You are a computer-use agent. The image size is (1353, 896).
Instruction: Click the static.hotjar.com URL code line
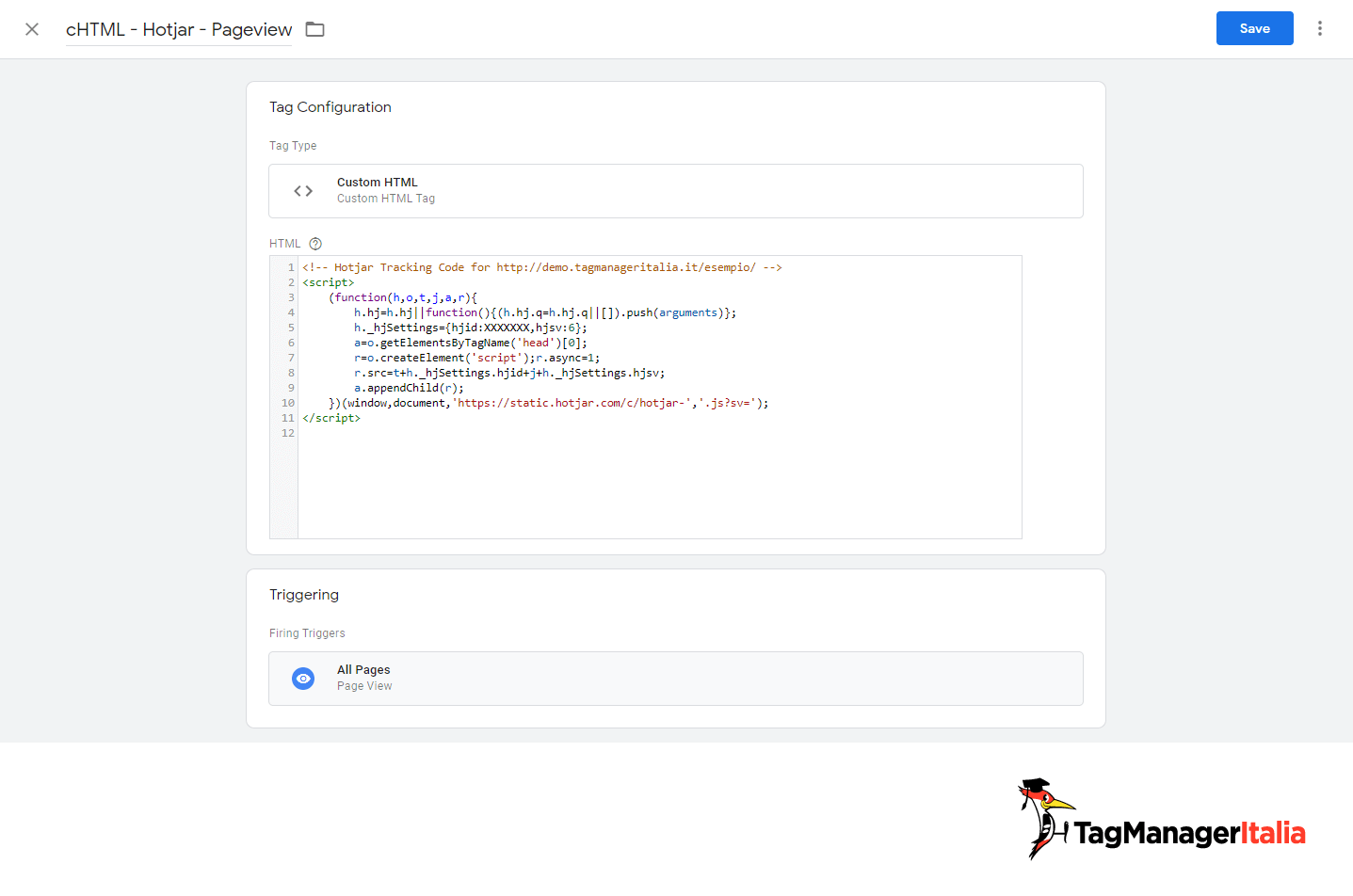[549, 403]
